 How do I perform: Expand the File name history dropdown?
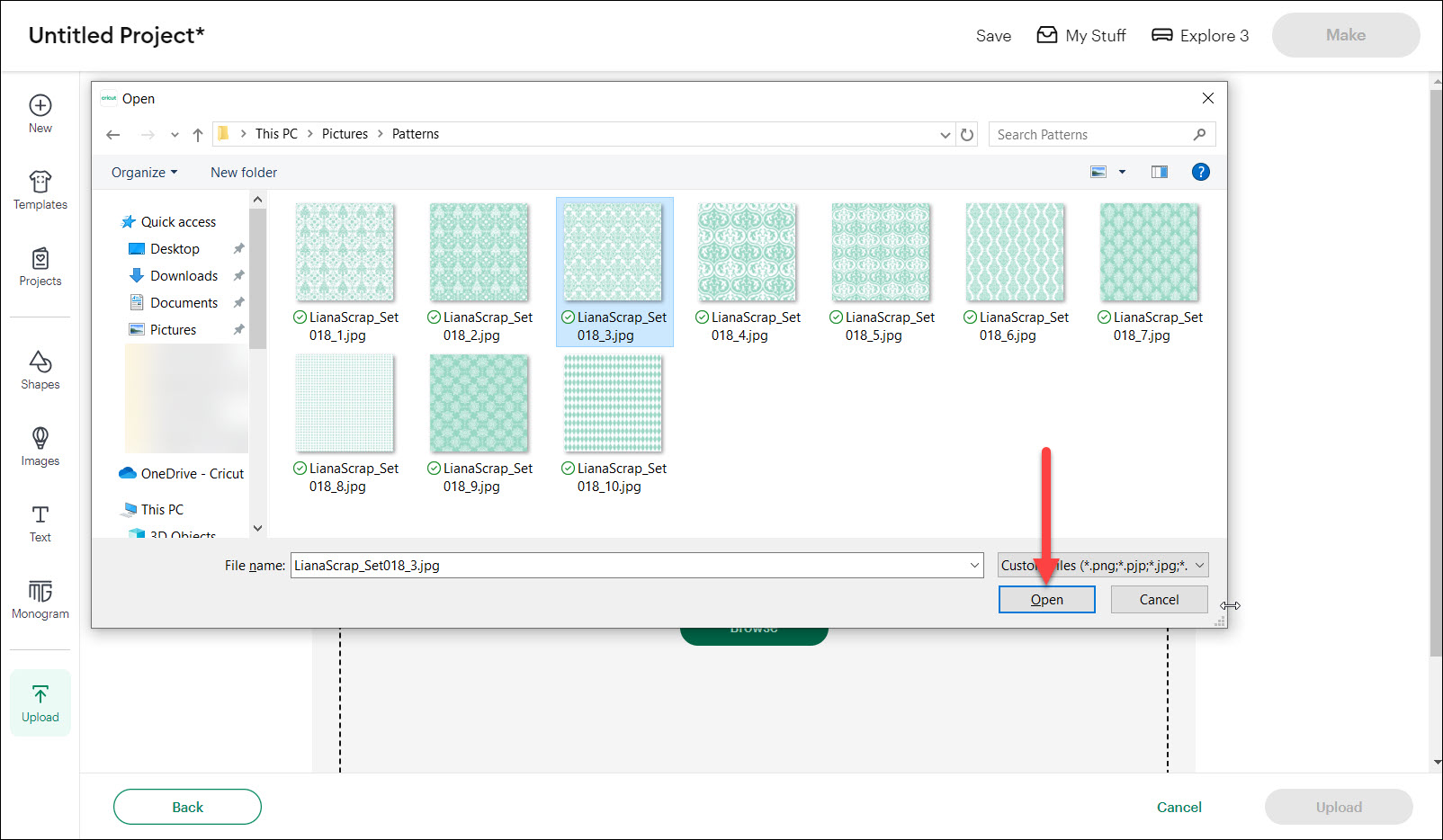pos(974,566)
